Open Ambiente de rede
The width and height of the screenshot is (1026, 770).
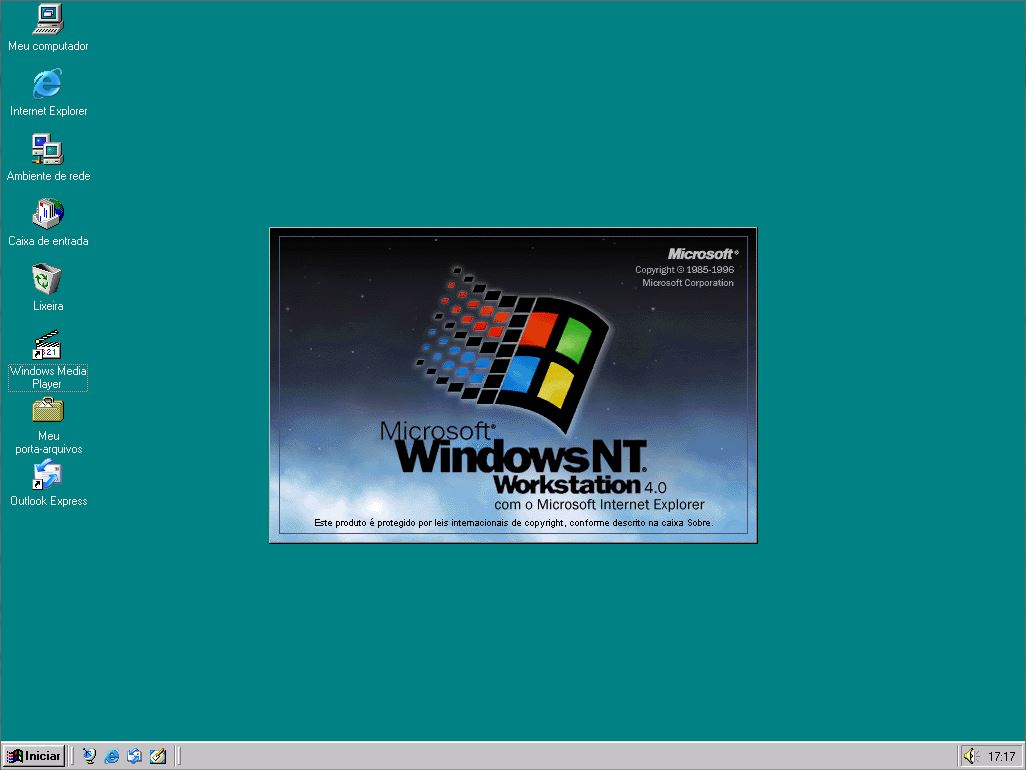(47, 150)
